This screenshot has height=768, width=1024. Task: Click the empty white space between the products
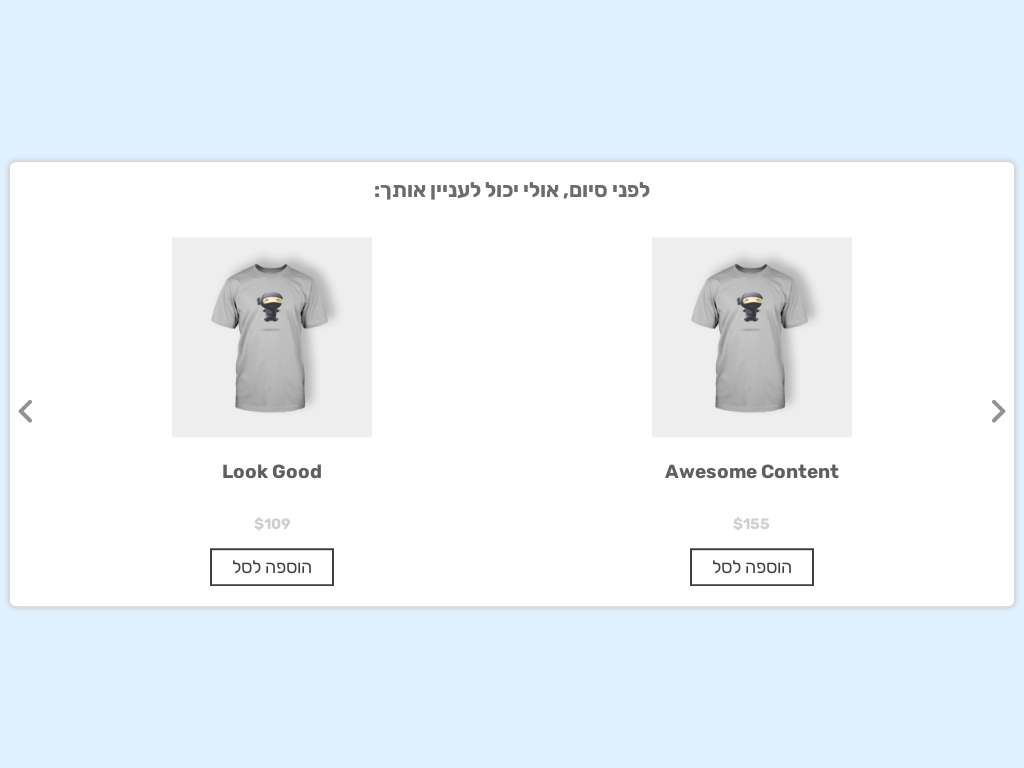[512, 400]
